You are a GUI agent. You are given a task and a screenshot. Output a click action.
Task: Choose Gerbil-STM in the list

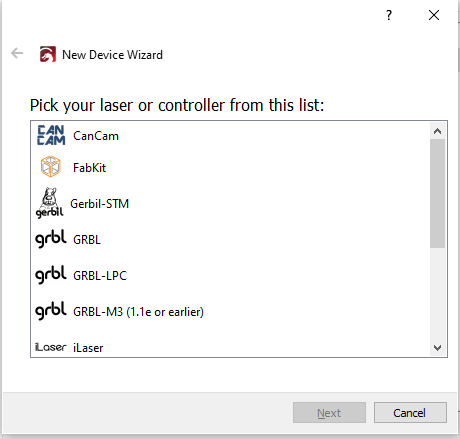(230, 203)
